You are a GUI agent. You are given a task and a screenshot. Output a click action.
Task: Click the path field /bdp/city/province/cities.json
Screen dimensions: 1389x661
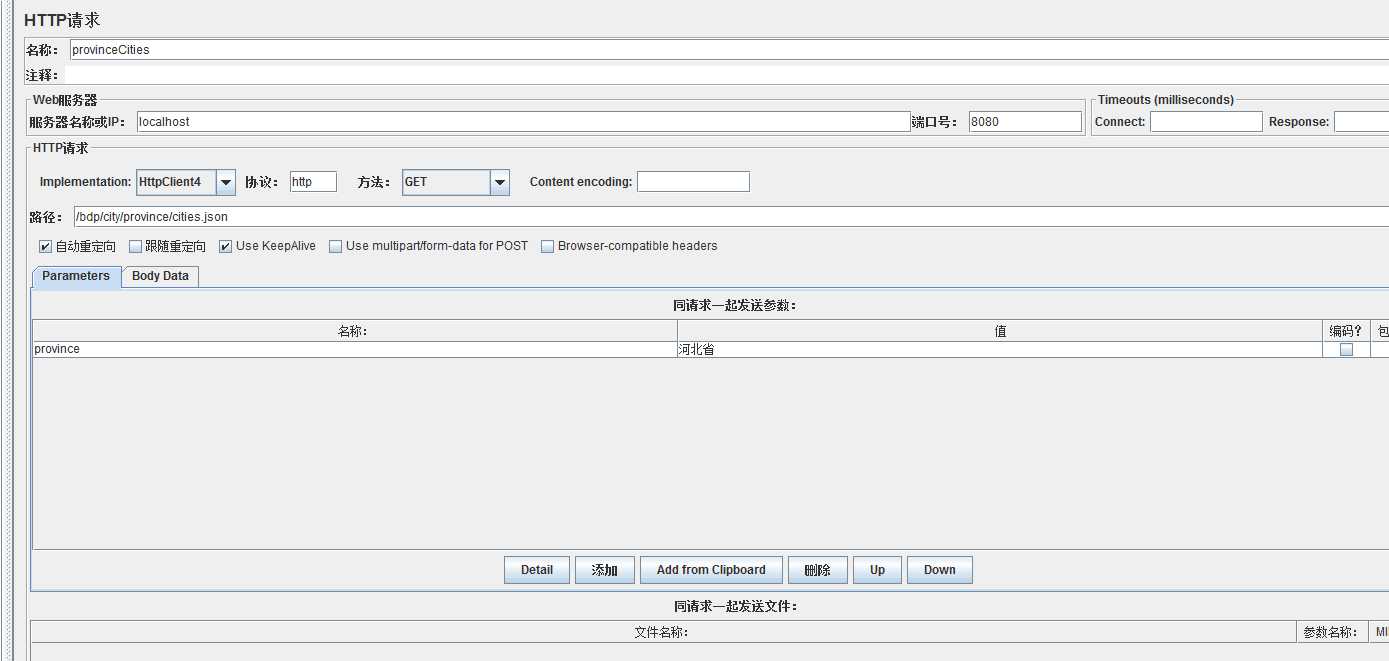click(731, 217)
